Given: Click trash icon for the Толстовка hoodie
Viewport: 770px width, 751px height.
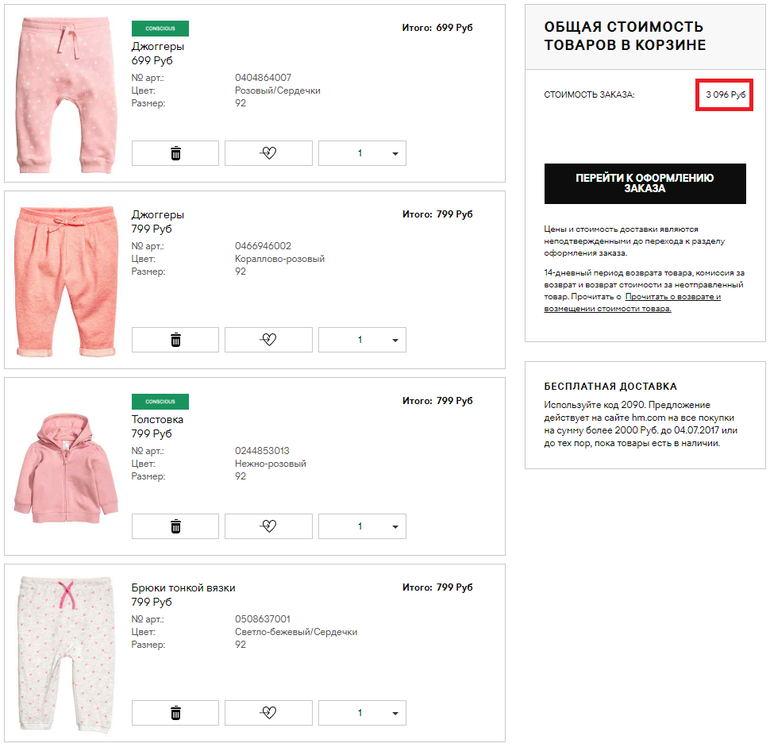Looking at the screenshot, I should (x=175, y=526).
